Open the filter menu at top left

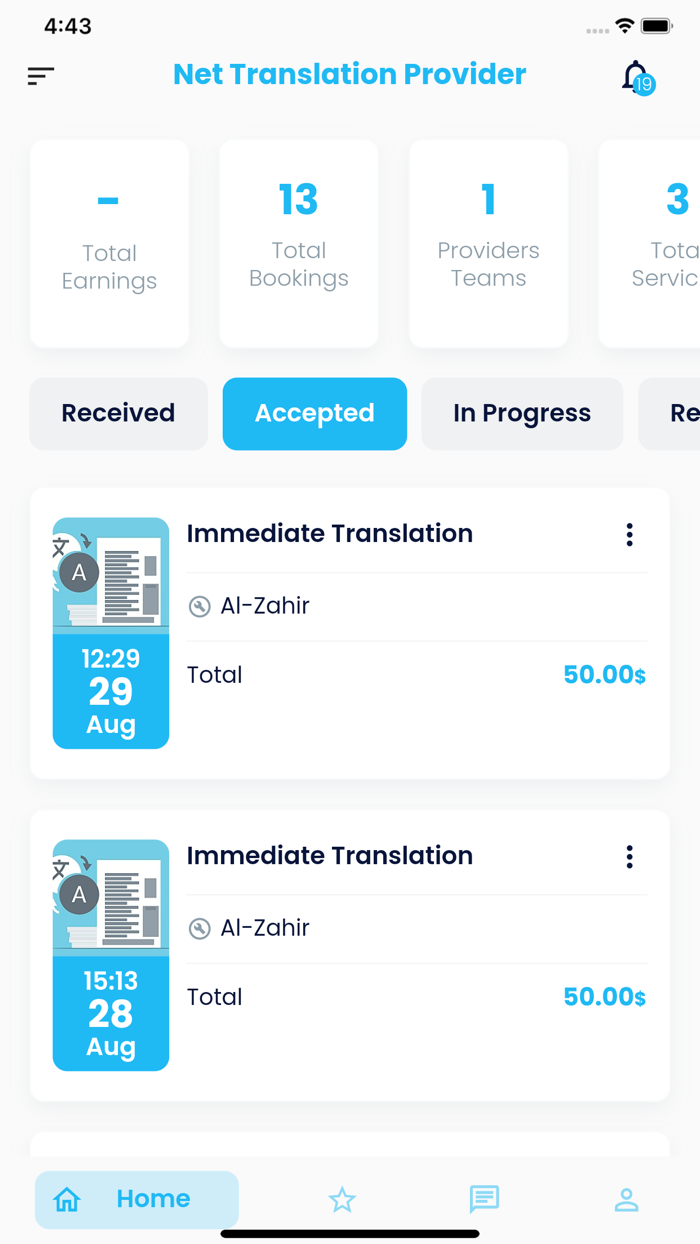40,76
